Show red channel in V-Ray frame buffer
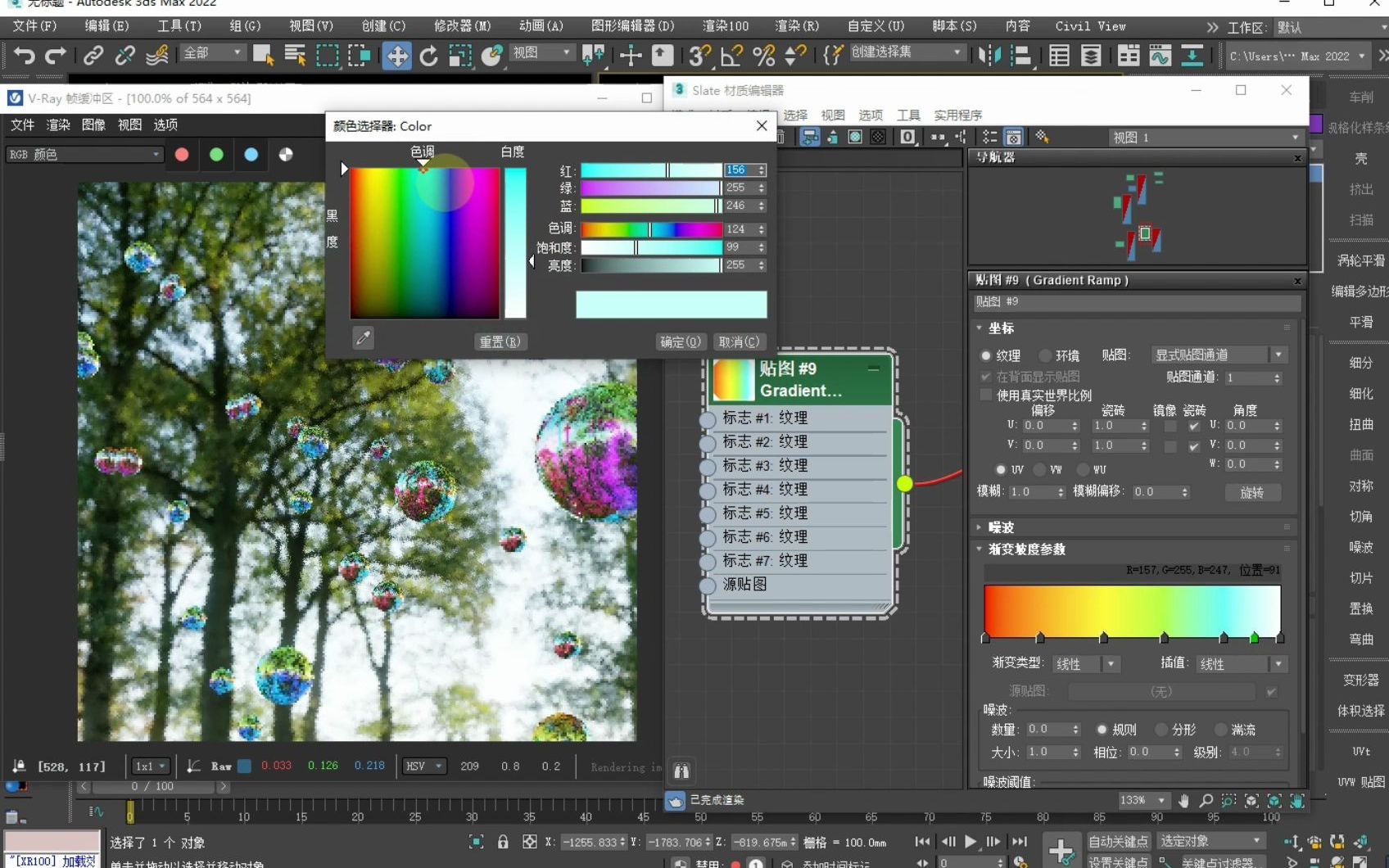The width and height of the screenshot is (1389, 868). point(182,154)
